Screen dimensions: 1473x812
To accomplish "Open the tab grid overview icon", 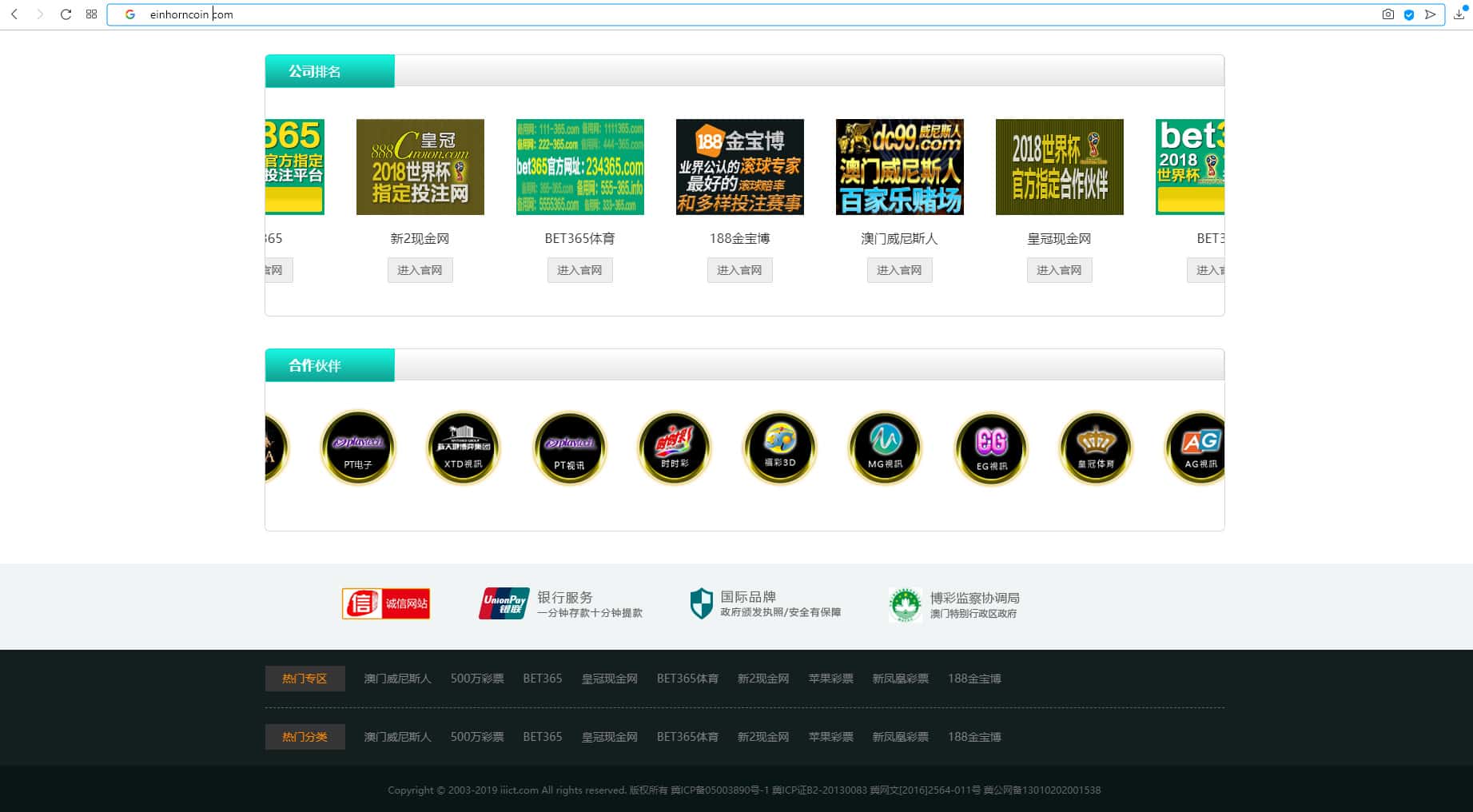I will pos(91,14).
